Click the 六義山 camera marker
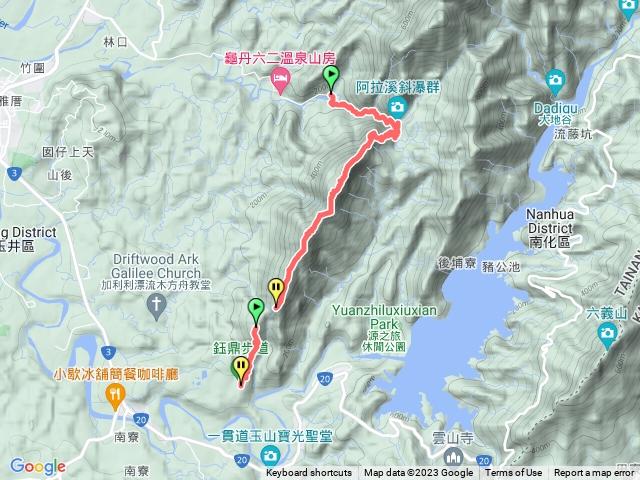This screenshot has width=640, height=480. tap(607, 333)
